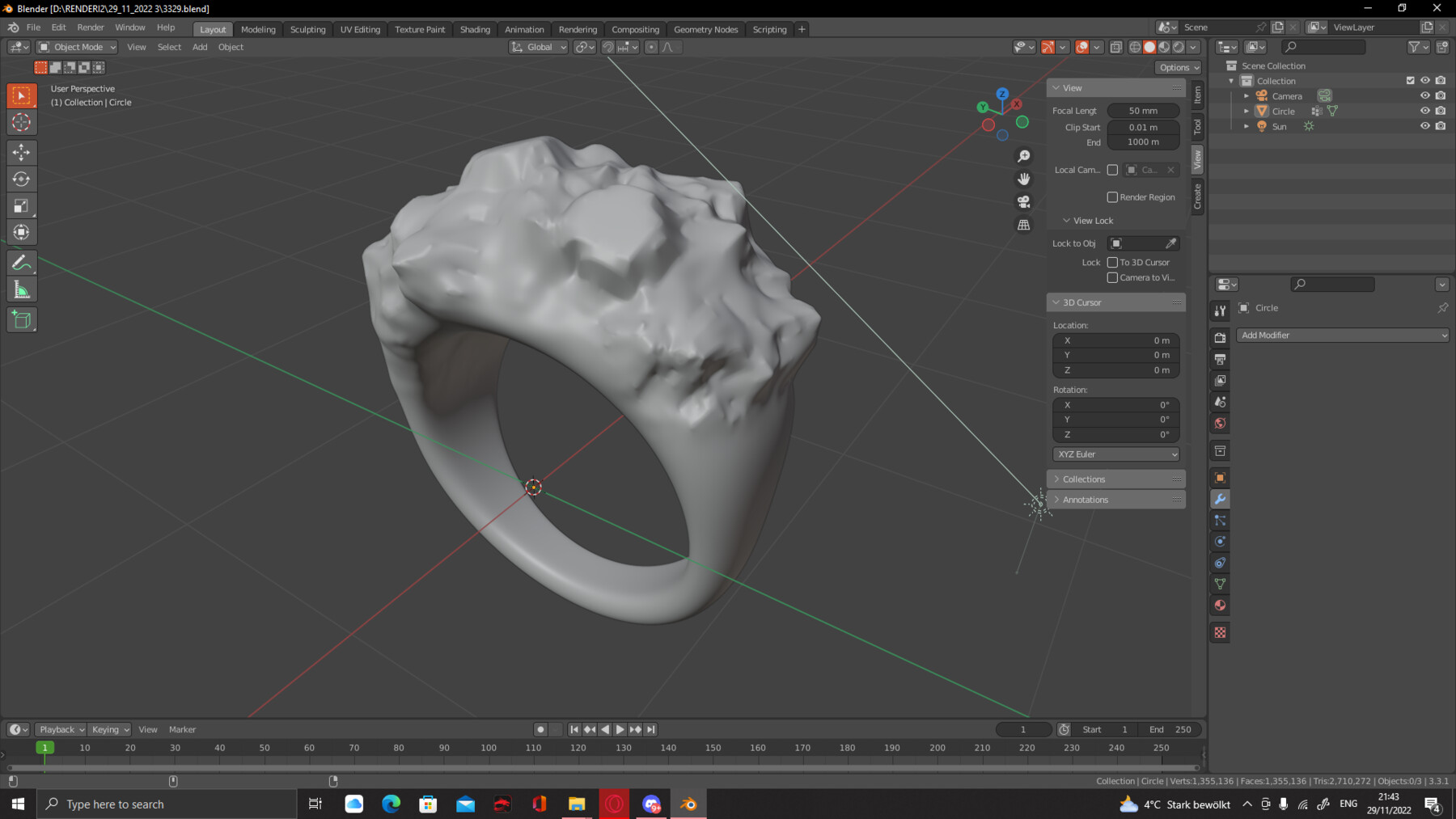Select the Move tool in the toolbar
This screenshot has height=819, width=1456.
point(22,152)
